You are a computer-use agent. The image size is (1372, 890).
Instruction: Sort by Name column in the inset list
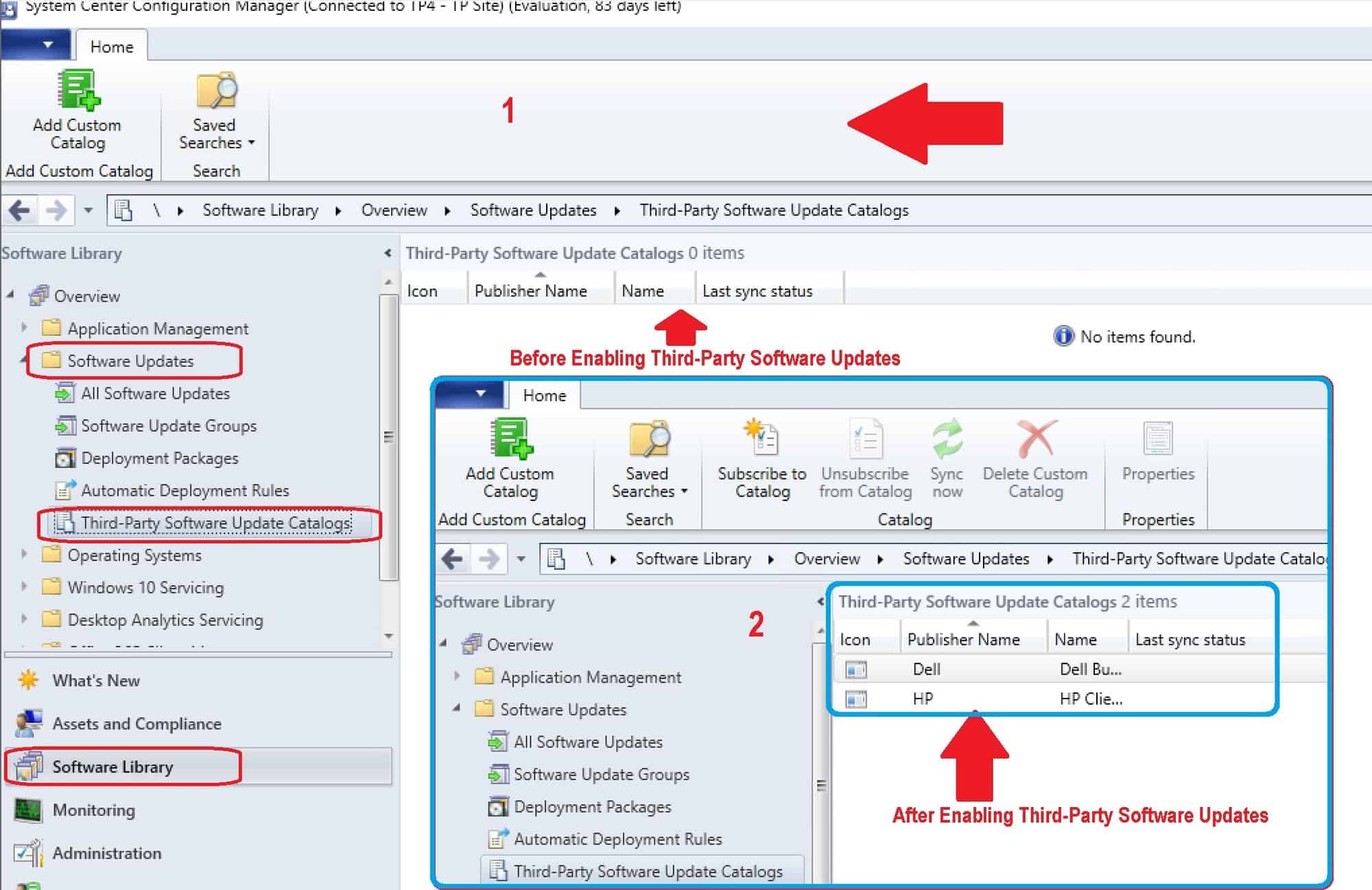(1087, 639)
